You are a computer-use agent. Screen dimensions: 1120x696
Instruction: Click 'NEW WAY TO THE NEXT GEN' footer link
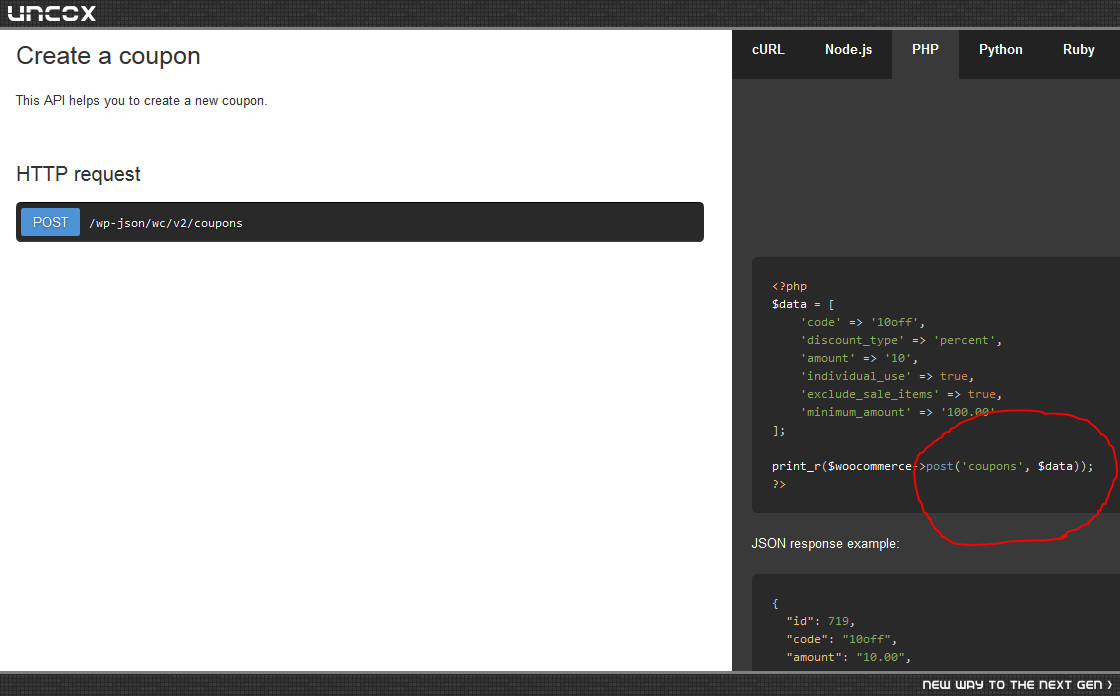point(1017,685)
